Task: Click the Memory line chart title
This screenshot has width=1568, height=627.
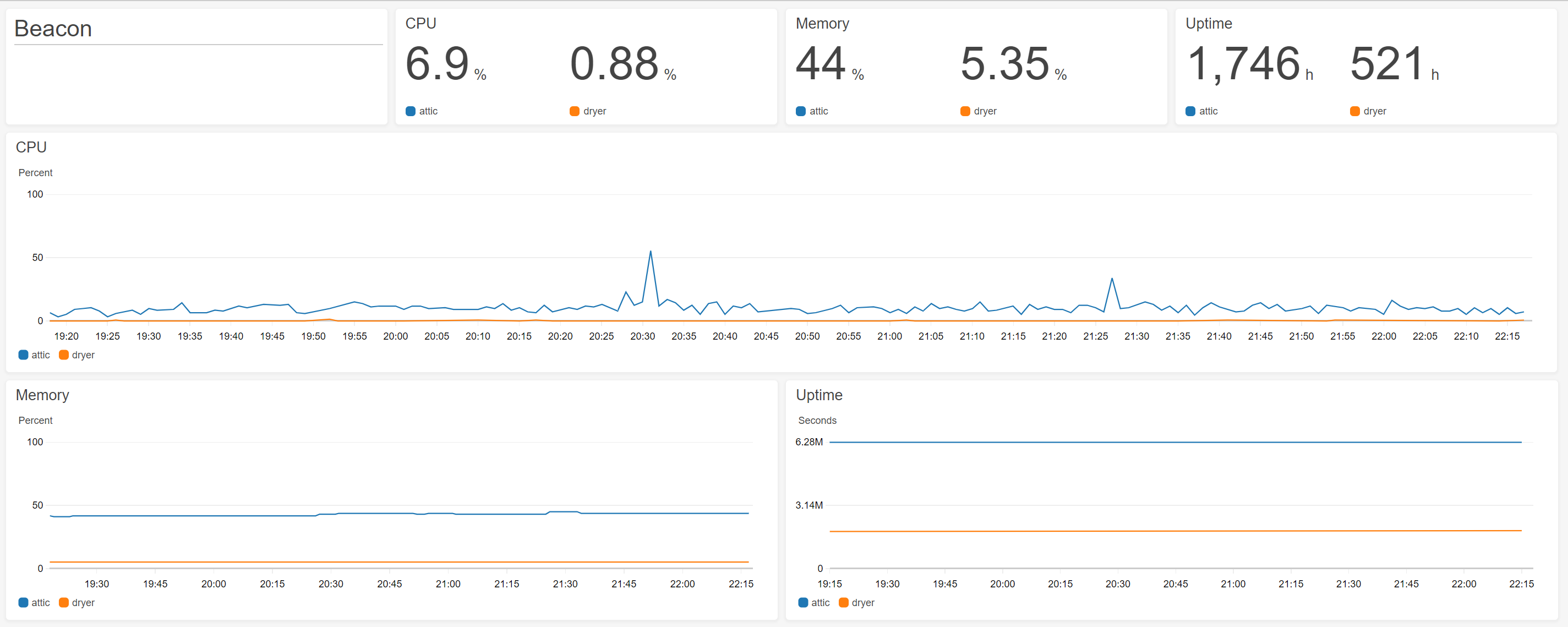Action: coord(42,395)
